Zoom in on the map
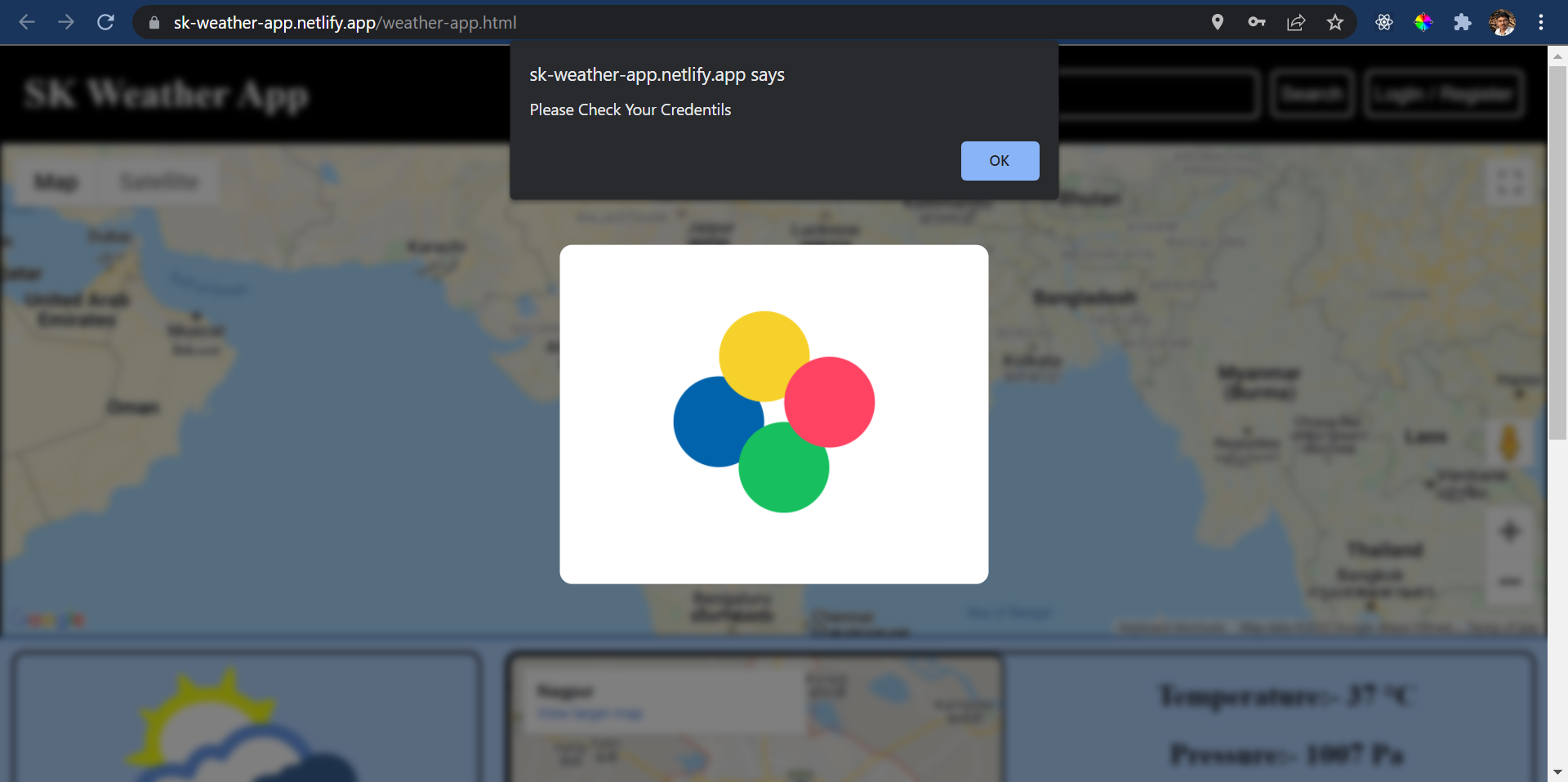This screenshot has width=1568, height=782. (x=1509, y=532)
